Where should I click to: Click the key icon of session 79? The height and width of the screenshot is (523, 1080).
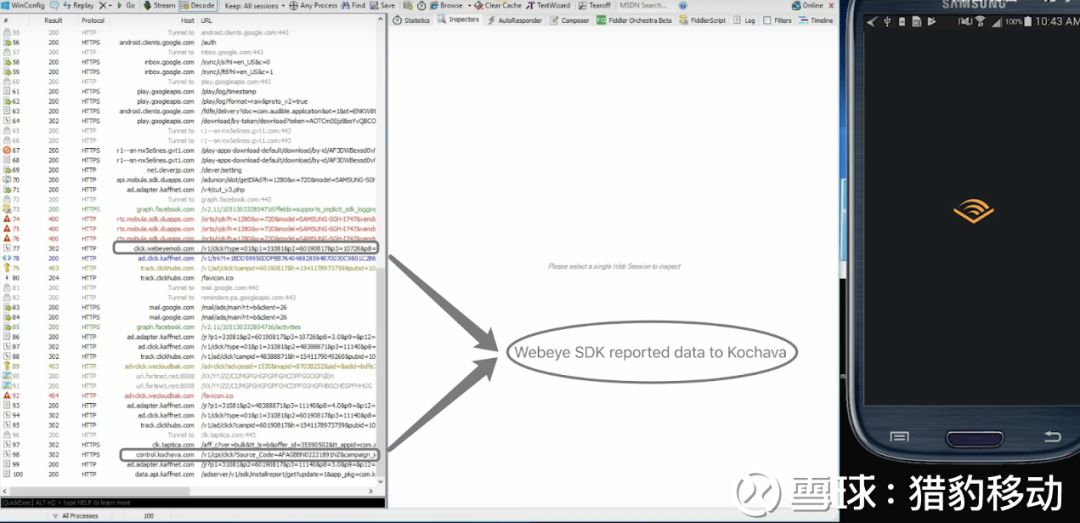[6, 268]
